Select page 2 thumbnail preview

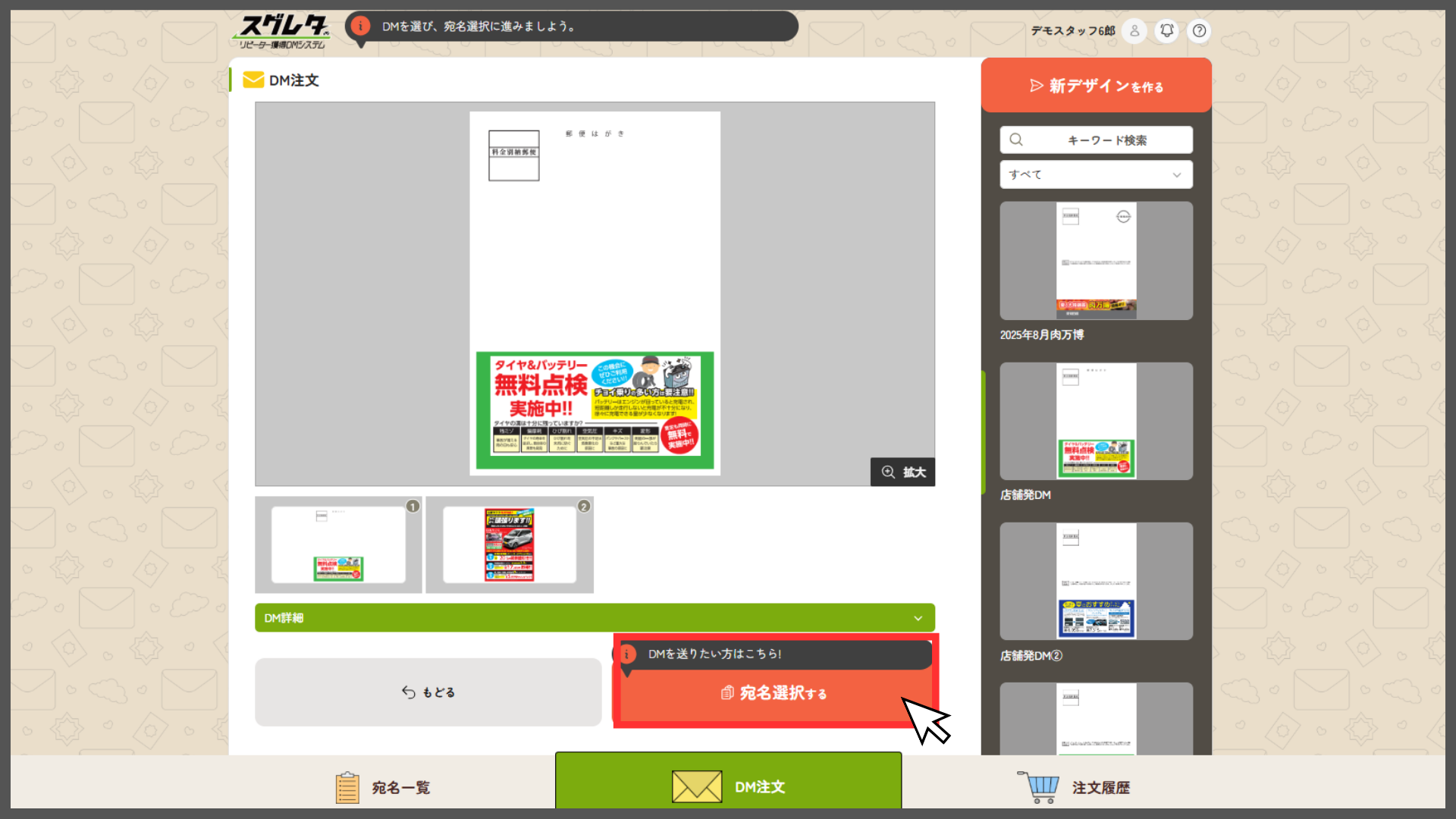pos(510,544)
